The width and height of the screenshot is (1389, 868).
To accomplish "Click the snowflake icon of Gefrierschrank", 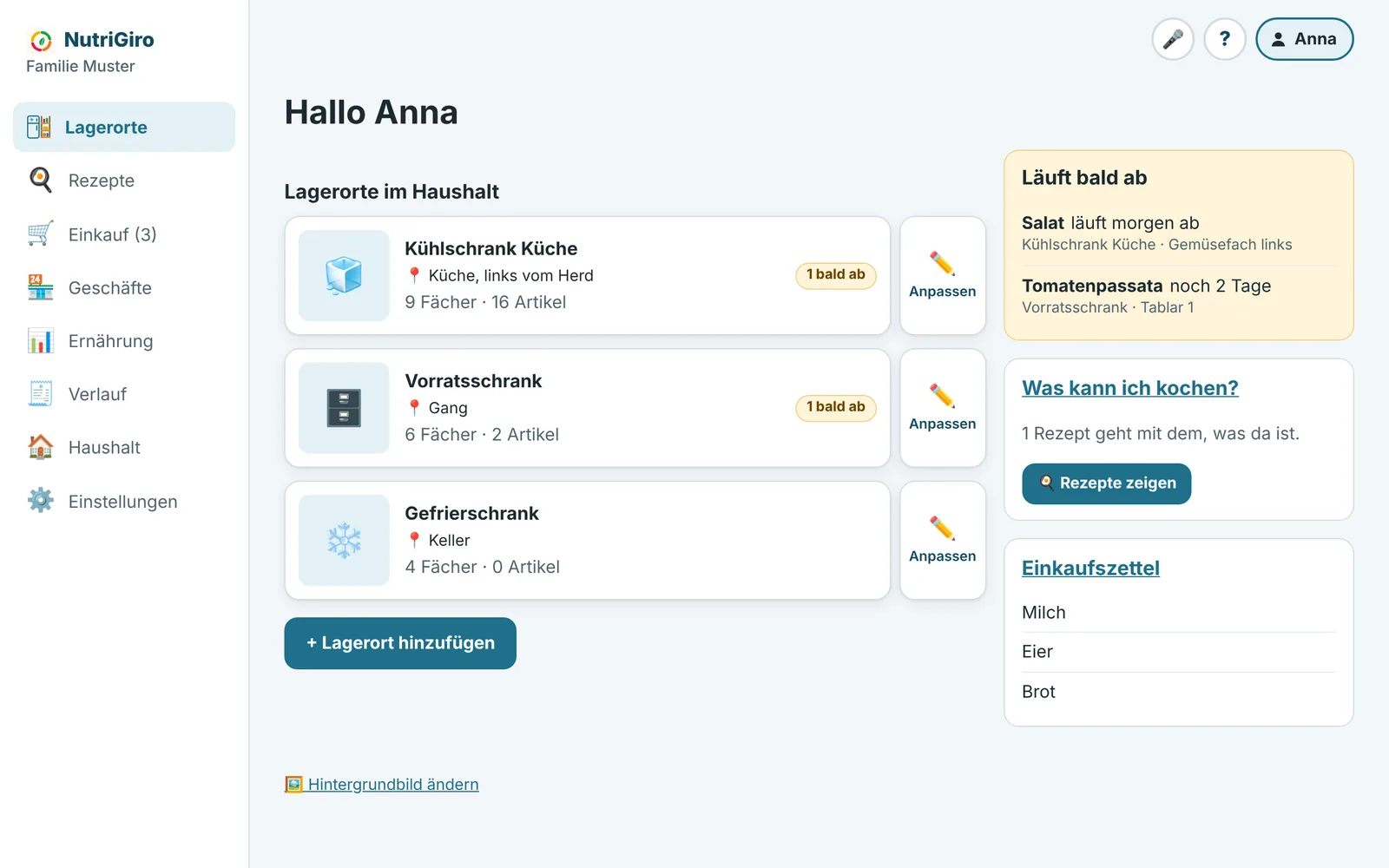I will (344, 540).
